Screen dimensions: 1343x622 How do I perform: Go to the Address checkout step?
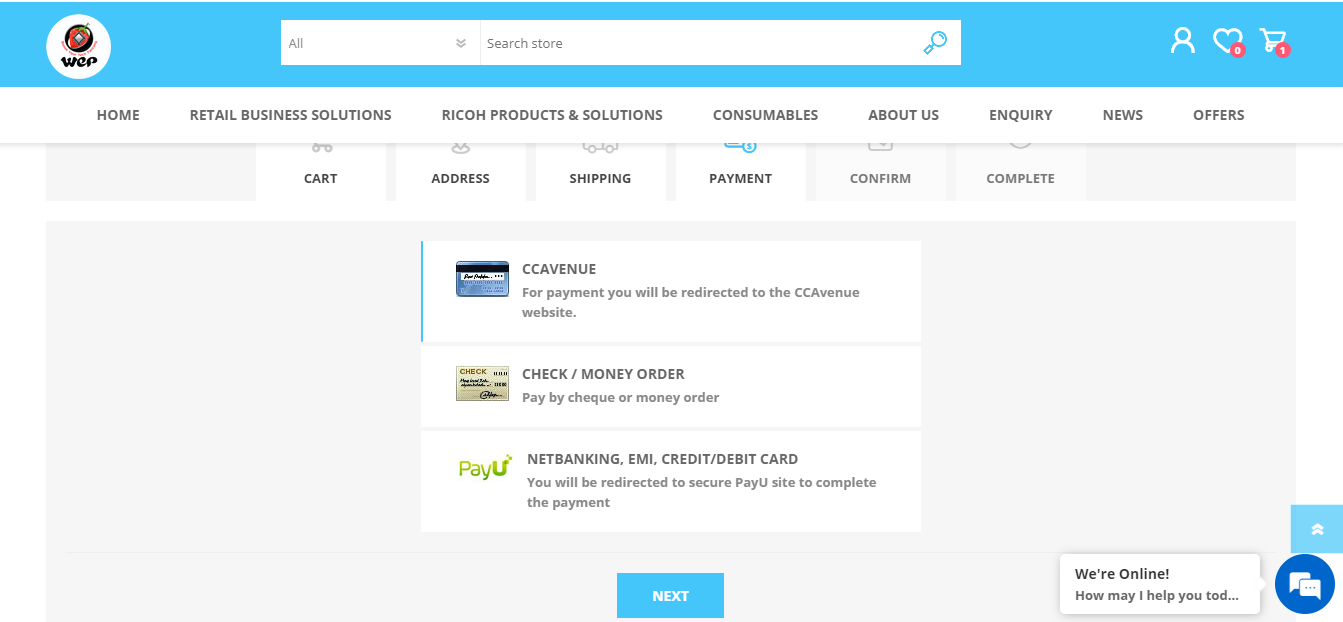pyautogui.click(x=460, y=172)
